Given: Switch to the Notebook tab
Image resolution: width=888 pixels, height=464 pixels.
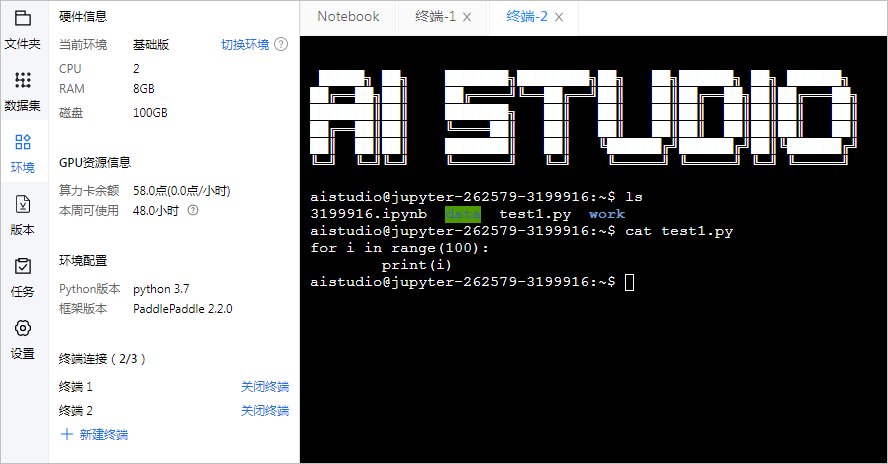Looking at the screenshot, I should tap(348, 16).
